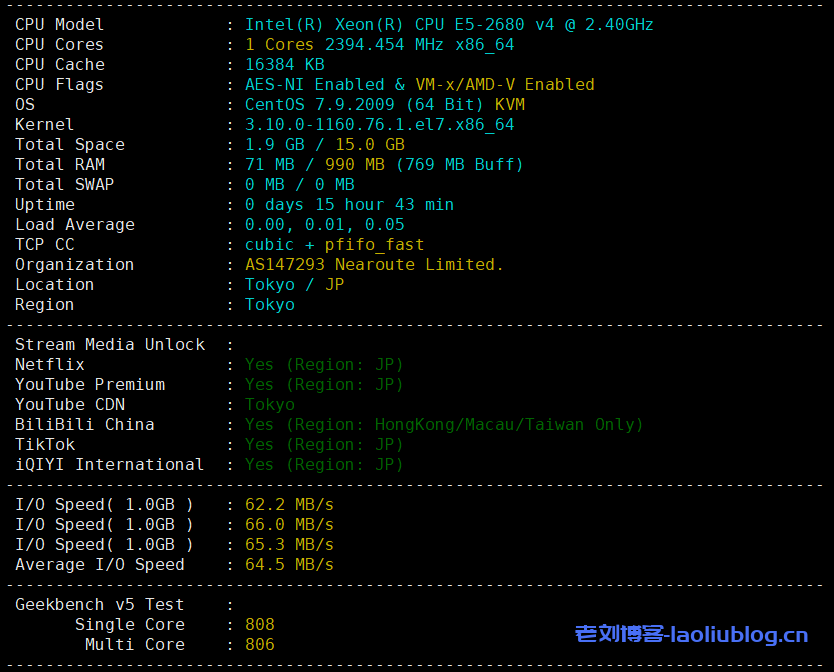
Task: Click the Netflix unlock result line
Action: pyautogui.click(x=324, y=364)
